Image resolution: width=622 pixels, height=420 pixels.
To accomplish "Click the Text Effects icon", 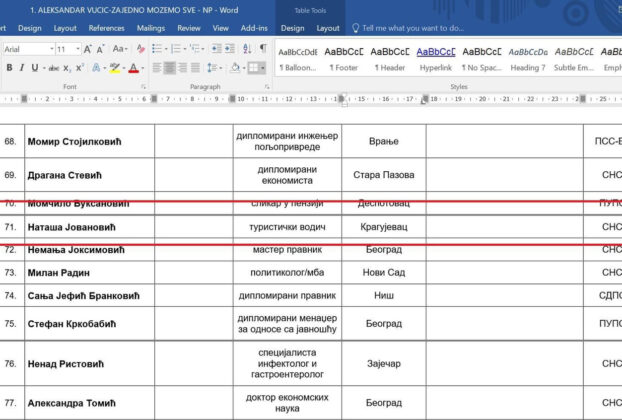I will tap(98, 68).
